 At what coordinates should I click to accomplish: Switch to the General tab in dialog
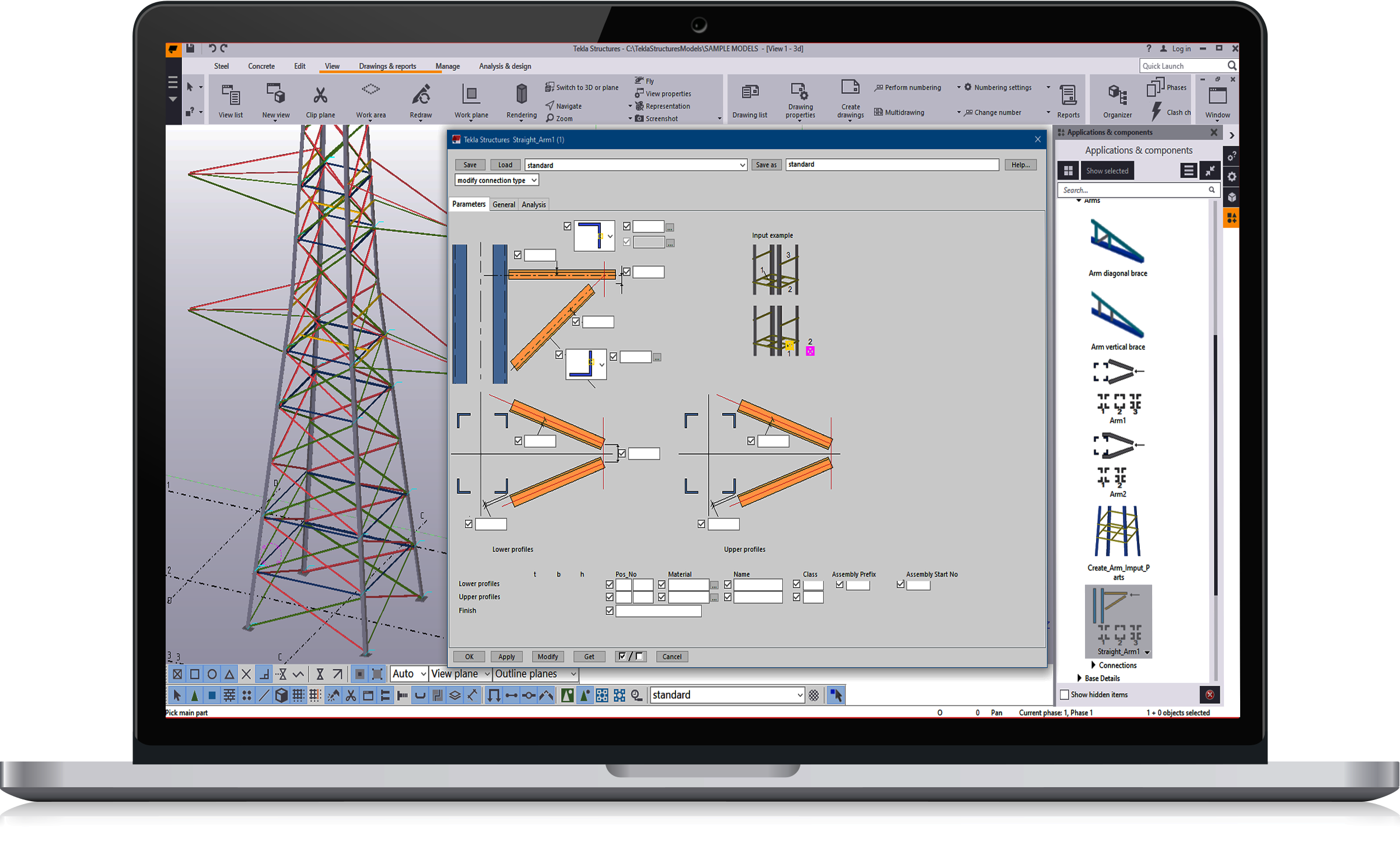coord(503,205)
